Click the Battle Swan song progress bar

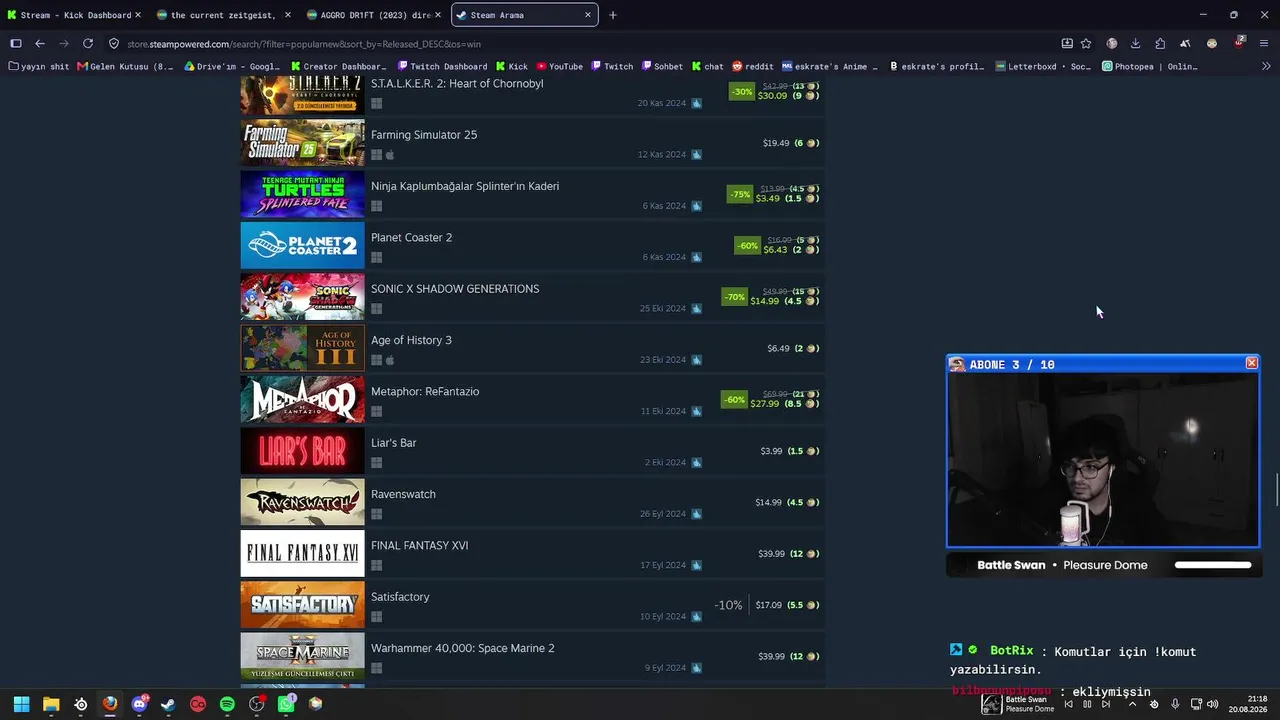coord(1213,565)
